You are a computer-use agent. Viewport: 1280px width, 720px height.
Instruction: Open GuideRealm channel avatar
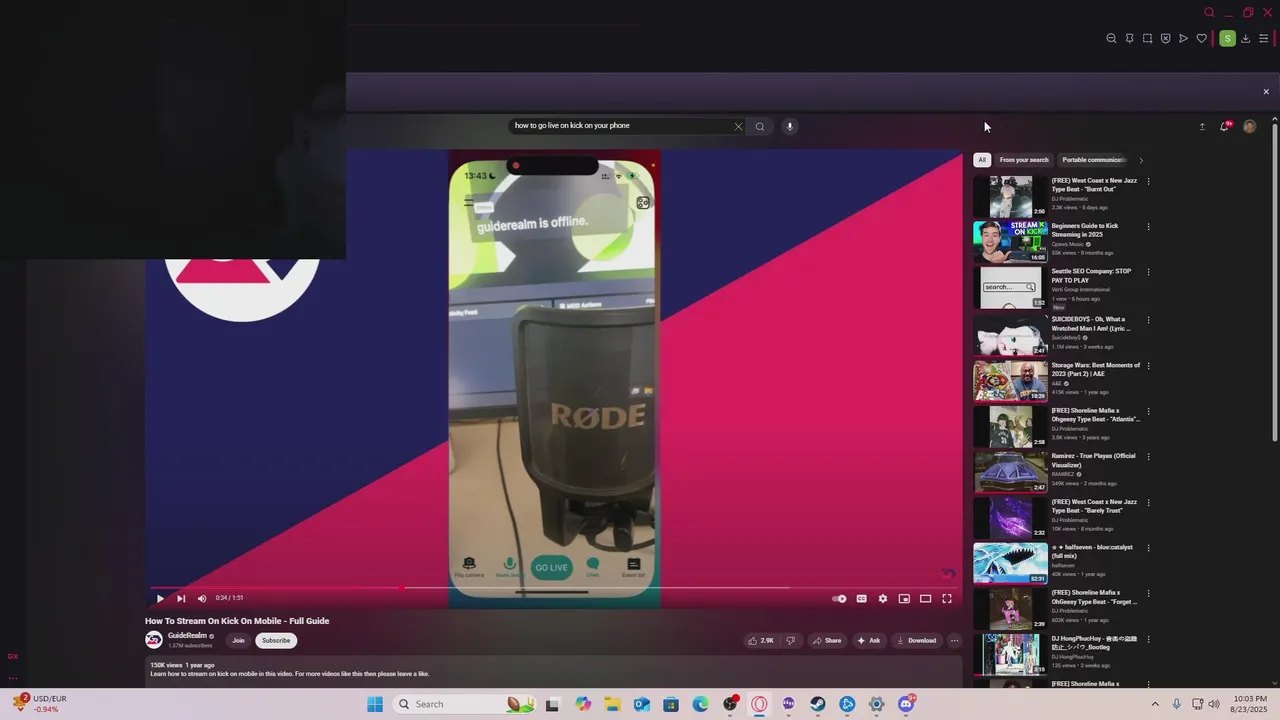(154, 640)
